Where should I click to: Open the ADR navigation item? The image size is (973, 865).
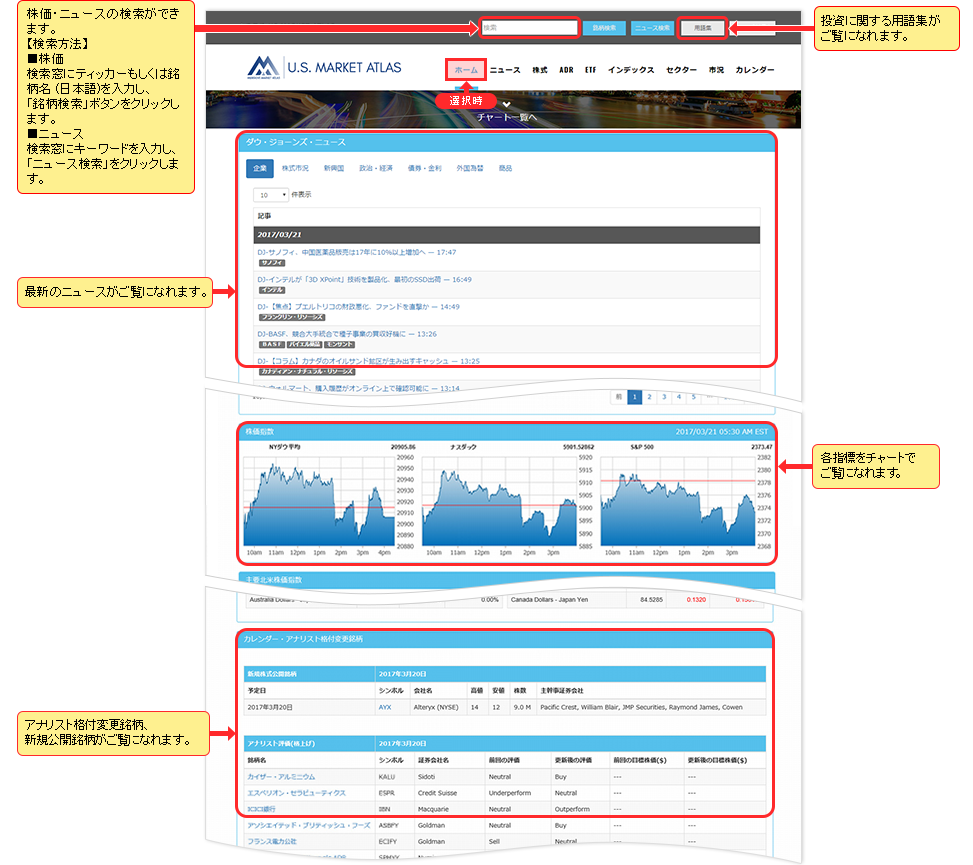566,70
